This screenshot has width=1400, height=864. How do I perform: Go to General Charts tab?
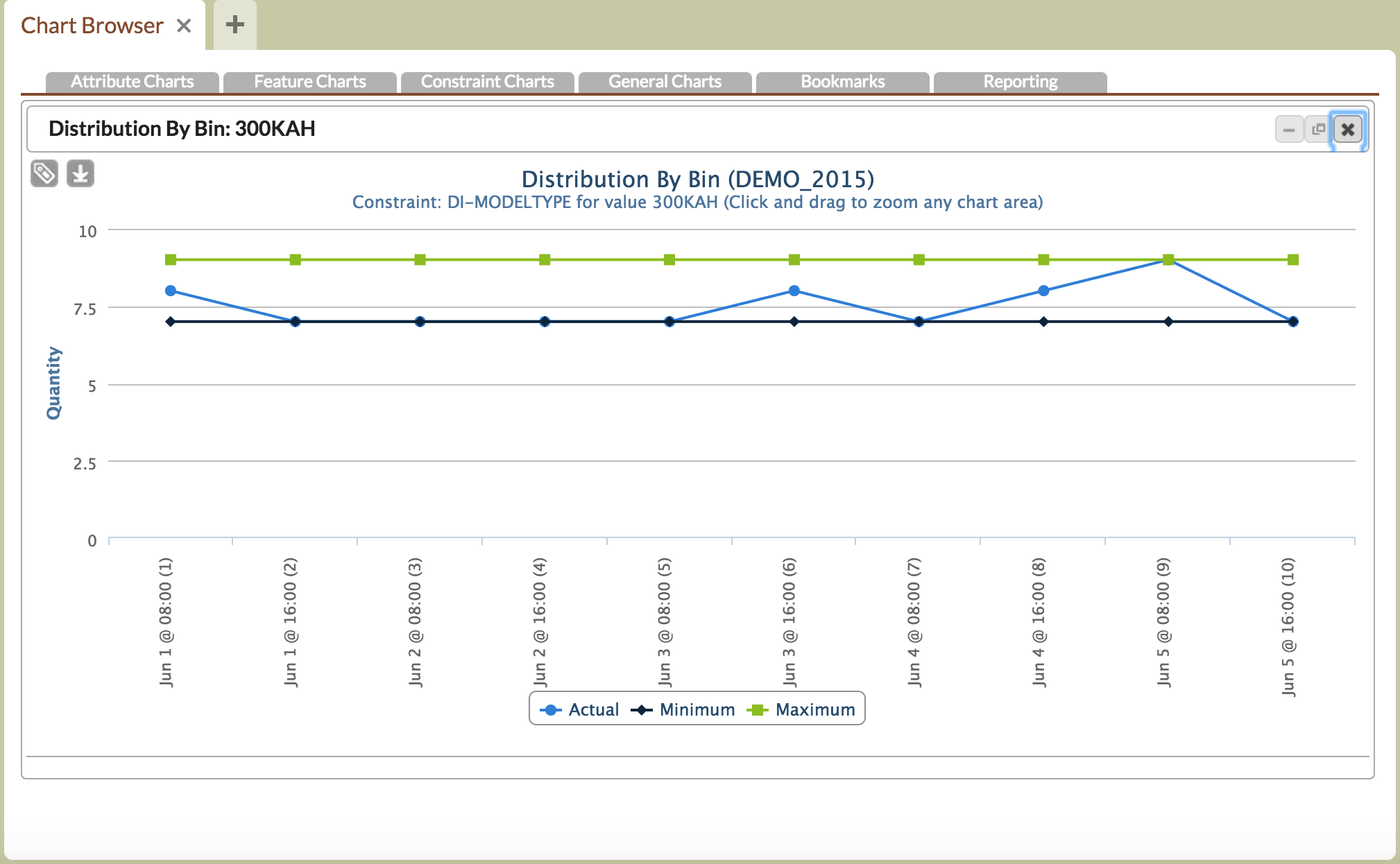[x=665, y=82]
